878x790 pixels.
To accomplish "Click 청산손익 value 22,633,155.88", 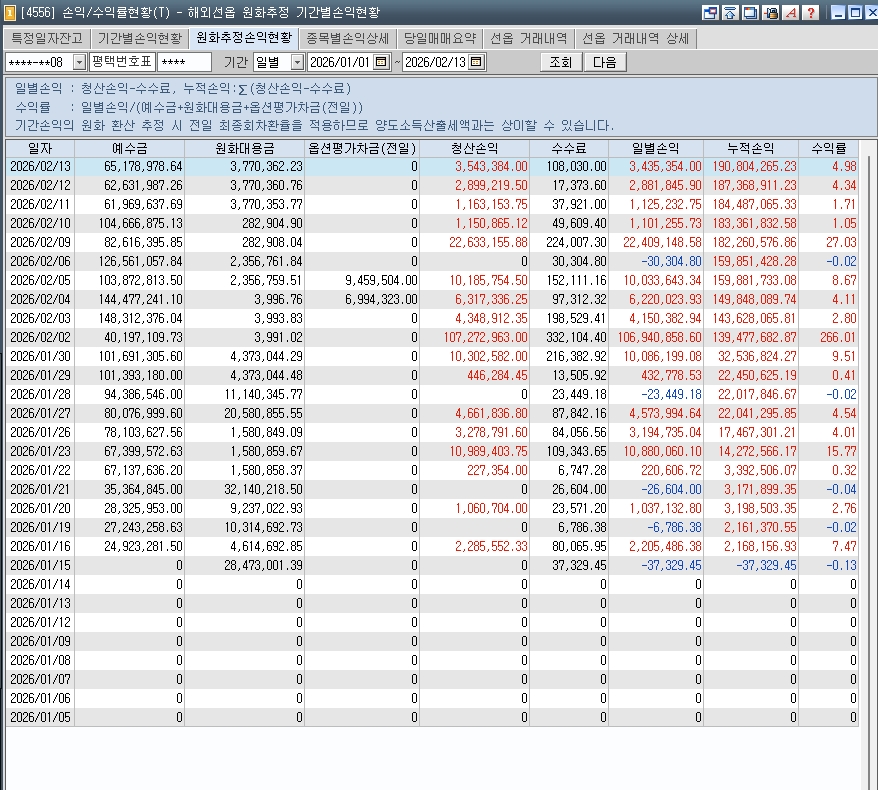I will pos(488,242).
